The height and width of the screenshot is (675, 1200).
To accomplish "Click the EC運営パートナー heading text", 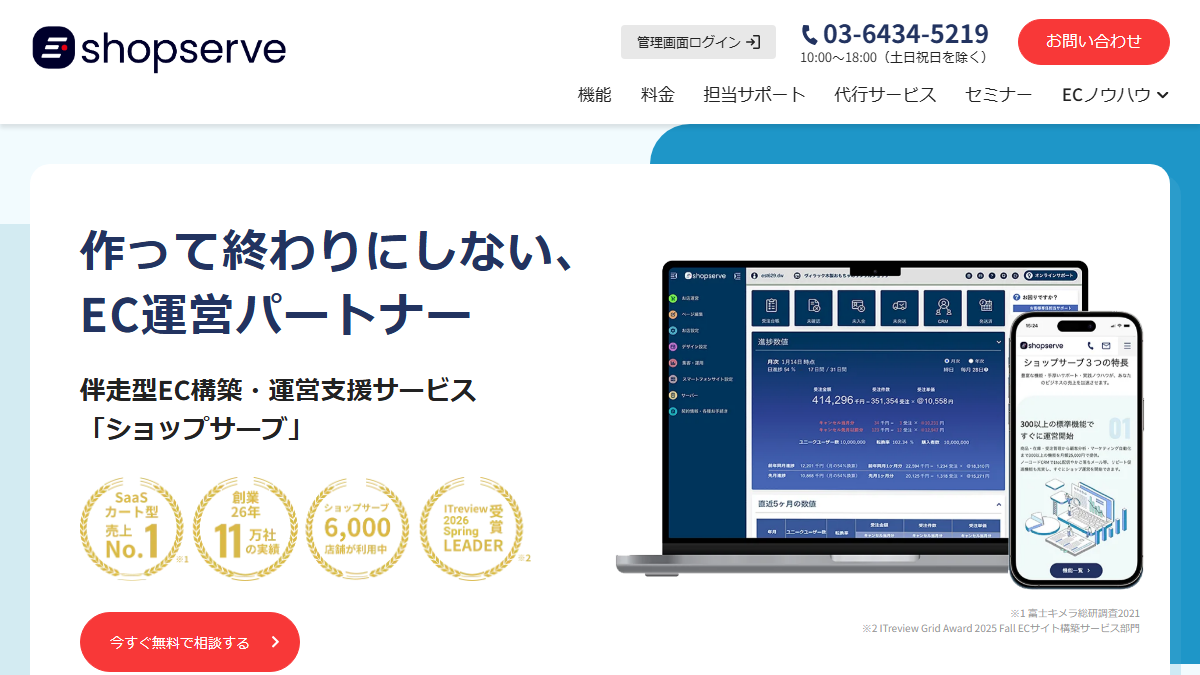I will (x=276, y=312).
